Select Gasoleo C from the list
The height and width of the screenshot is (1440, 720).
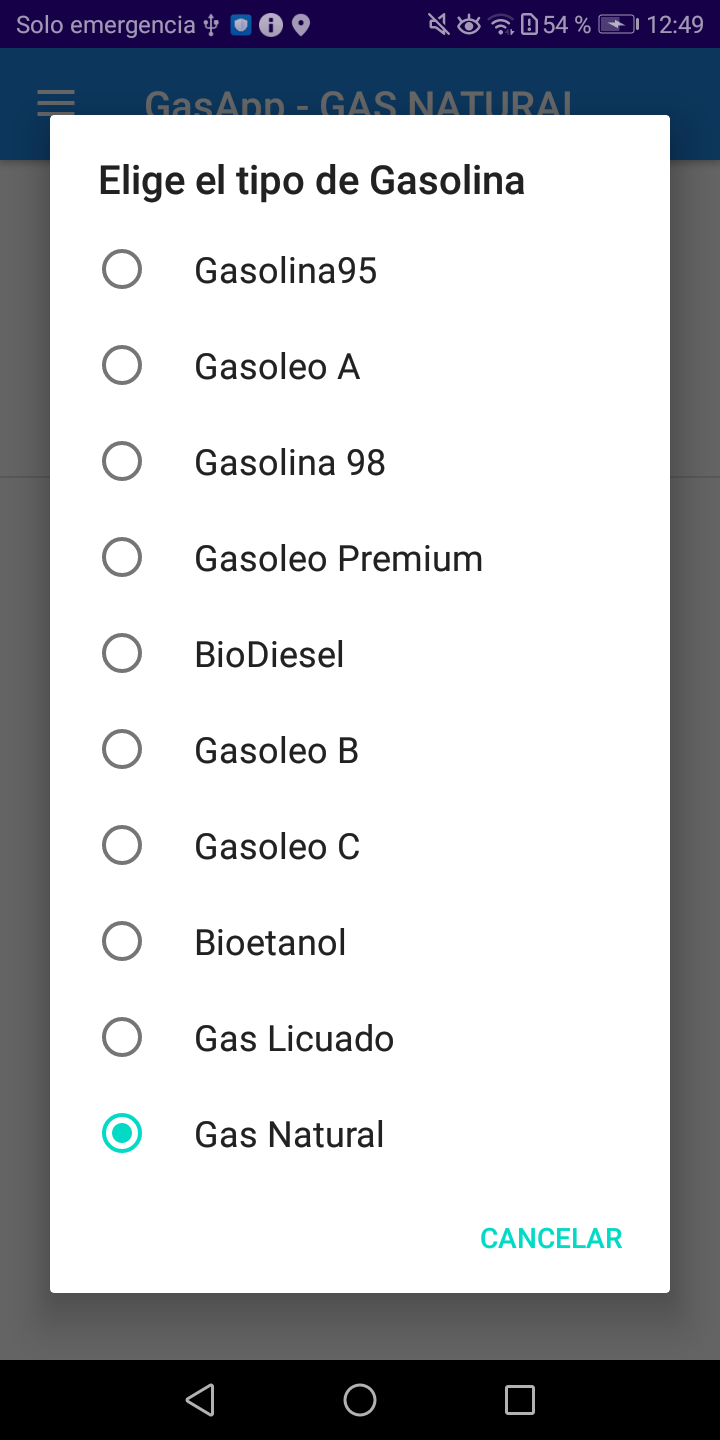[122, 846]
